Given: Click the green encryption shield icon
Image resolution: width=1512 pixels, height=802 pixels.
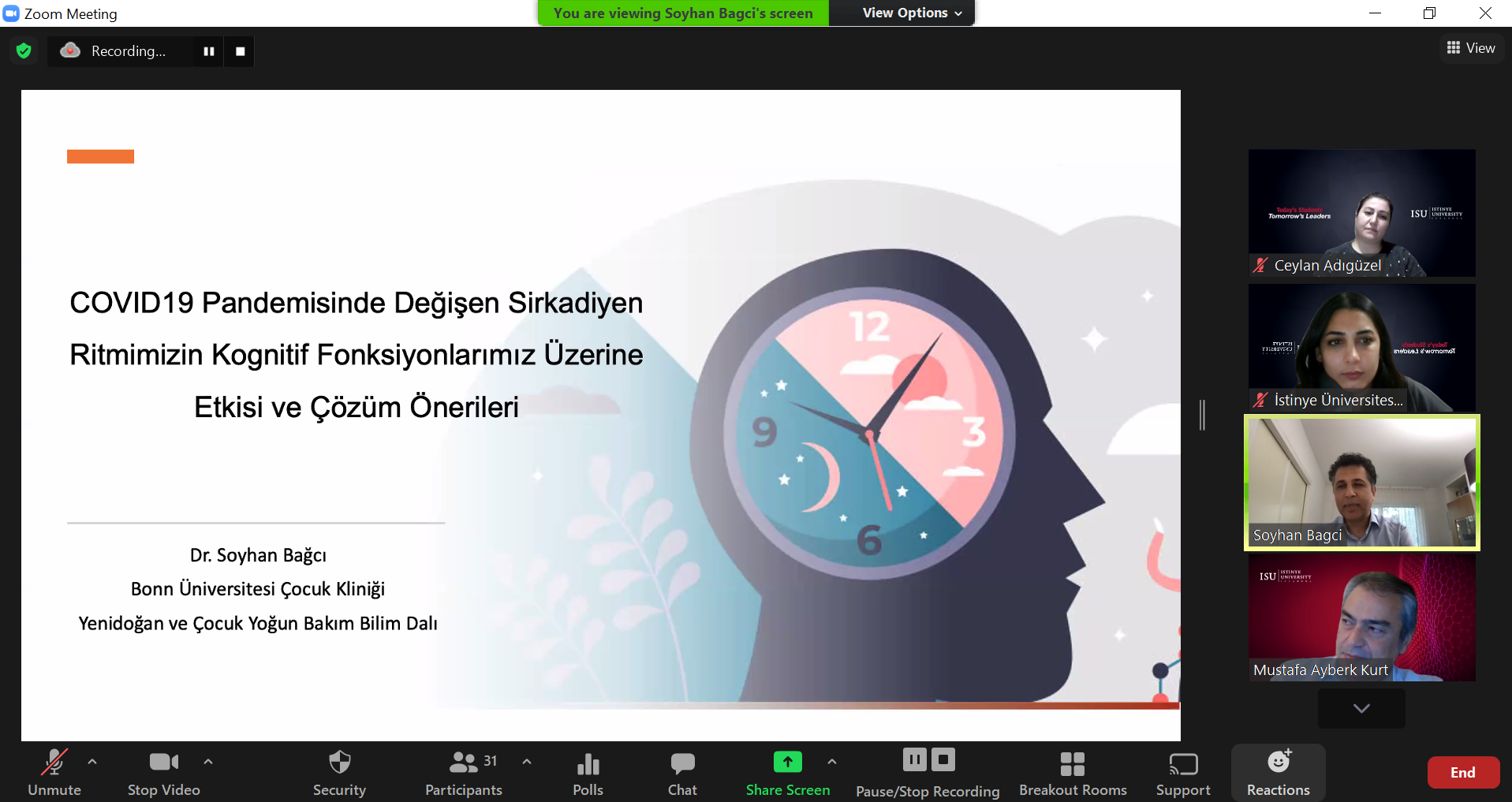Looking at the screenshot, I should click(x=24, y=51).
